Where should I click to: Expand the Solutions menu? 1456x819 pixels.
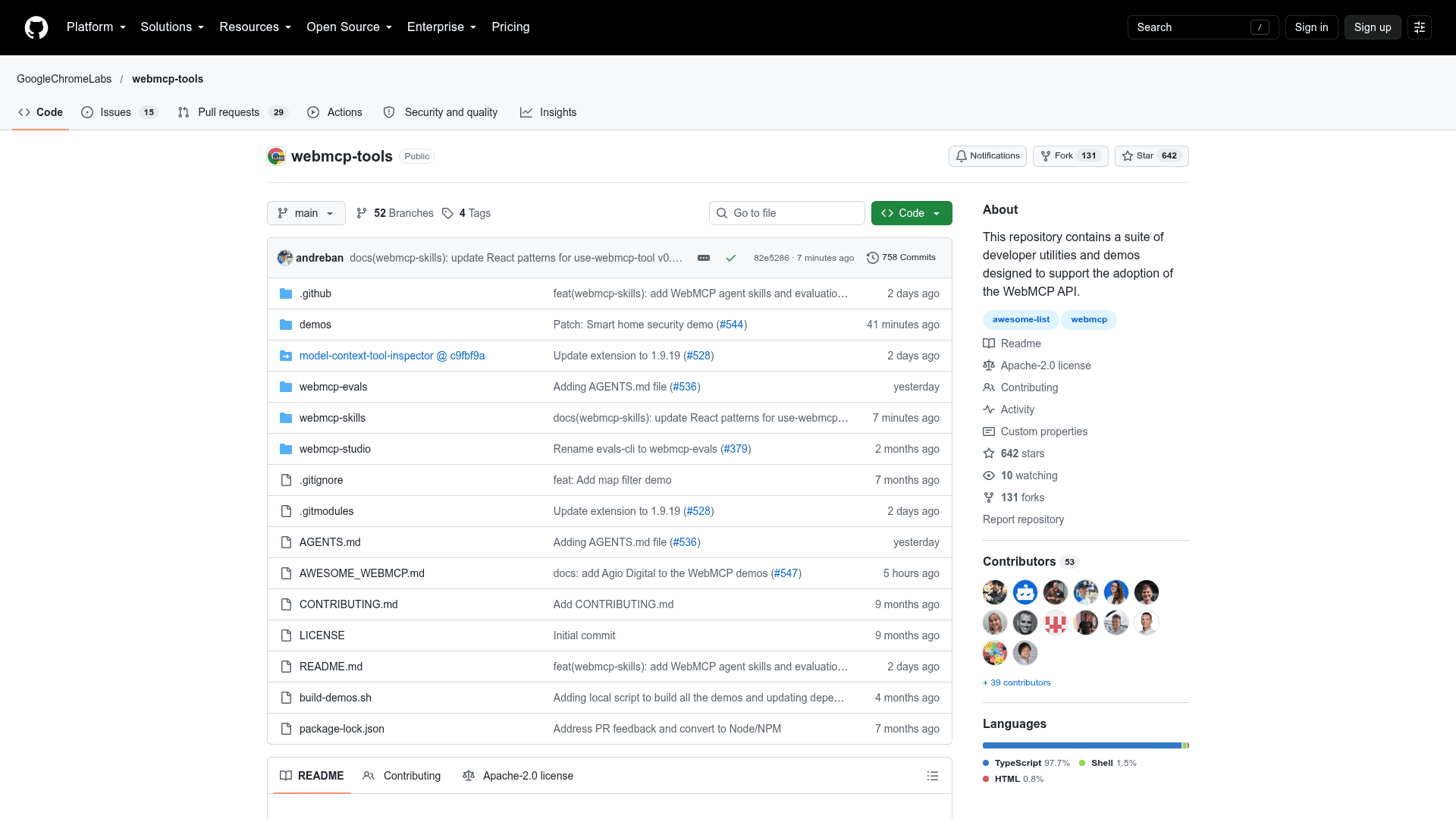tap(172, 27)
